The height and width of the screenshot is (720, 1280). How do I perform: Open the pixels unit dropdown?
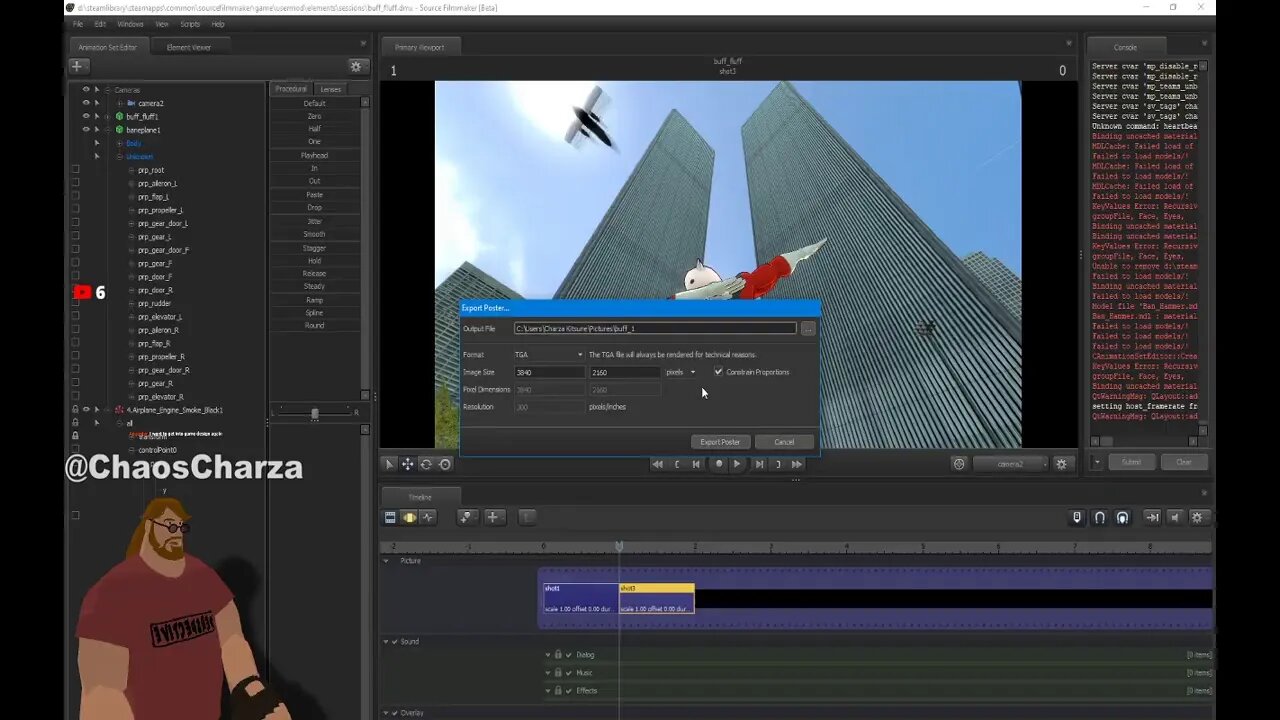(681, 372)
